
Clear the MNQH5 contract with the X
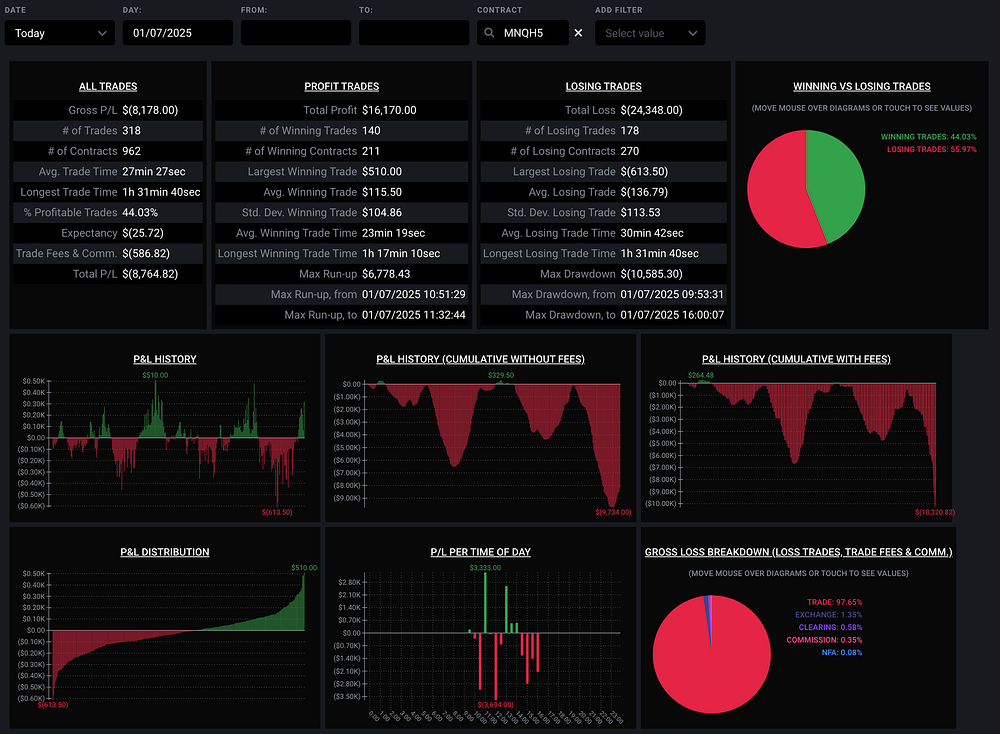coord(578,33)
